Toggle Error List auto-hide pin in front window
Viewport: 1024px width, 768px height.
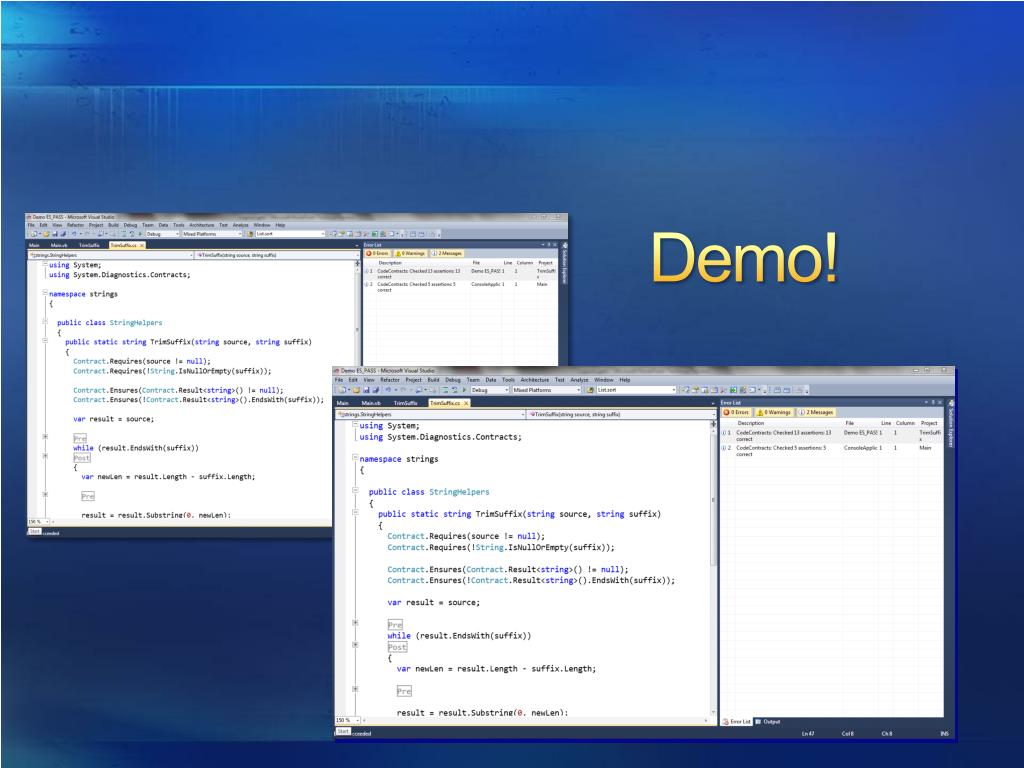[x=933, y=402]
